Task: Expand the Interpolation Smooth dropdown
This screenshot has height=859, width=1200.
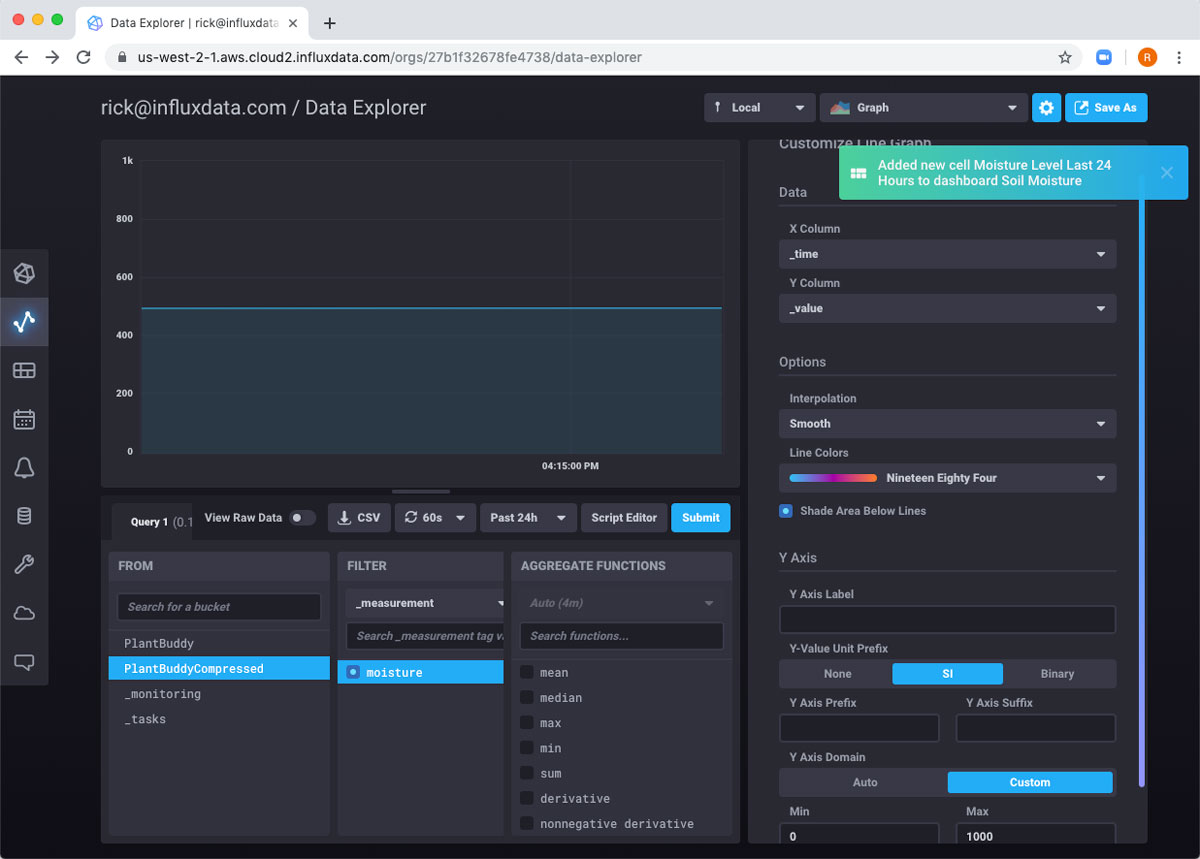Action: pyautogui.click(x=947, y=424)
